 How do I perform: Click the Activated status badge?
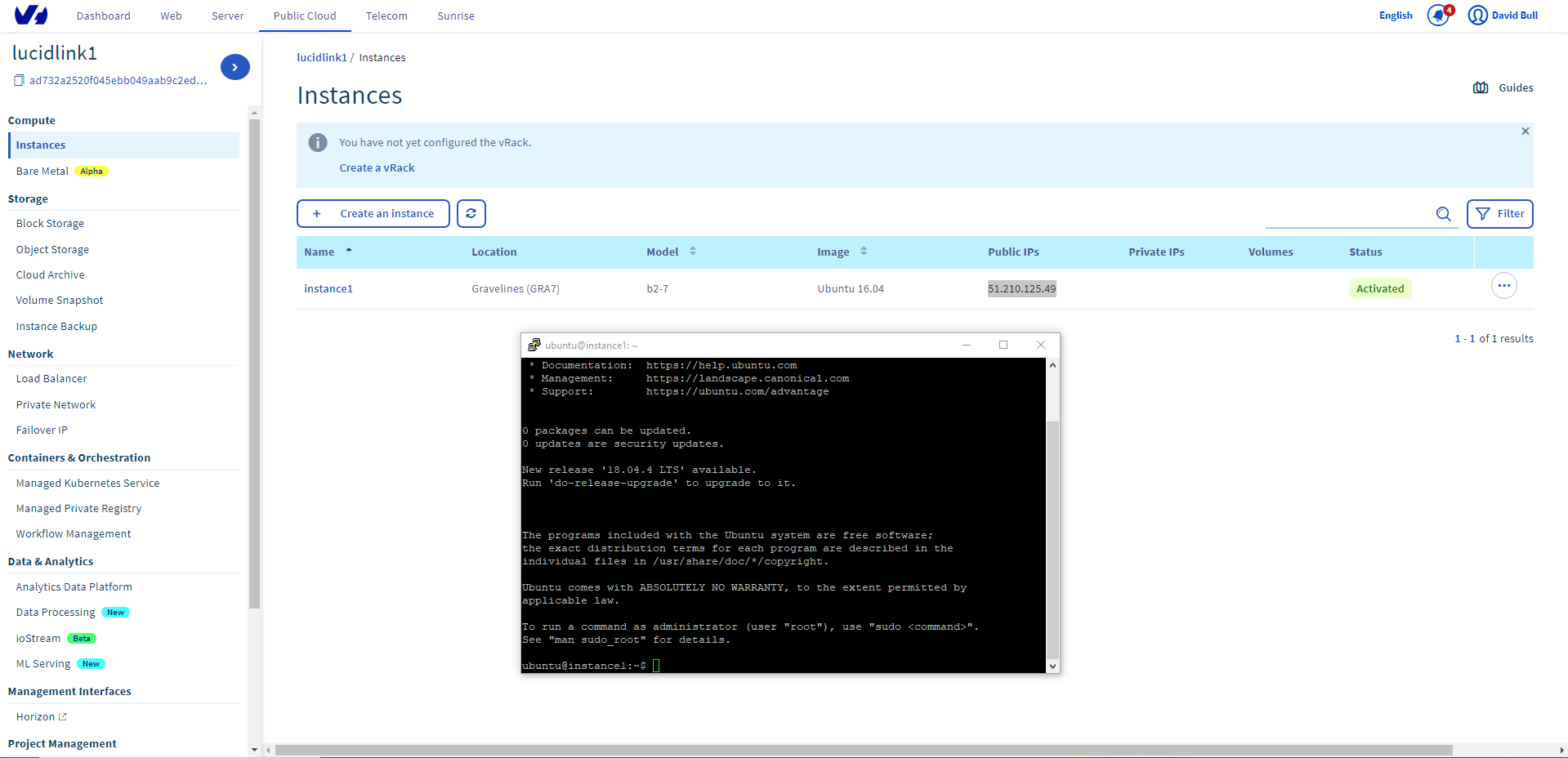click(x=1380, y=288)
